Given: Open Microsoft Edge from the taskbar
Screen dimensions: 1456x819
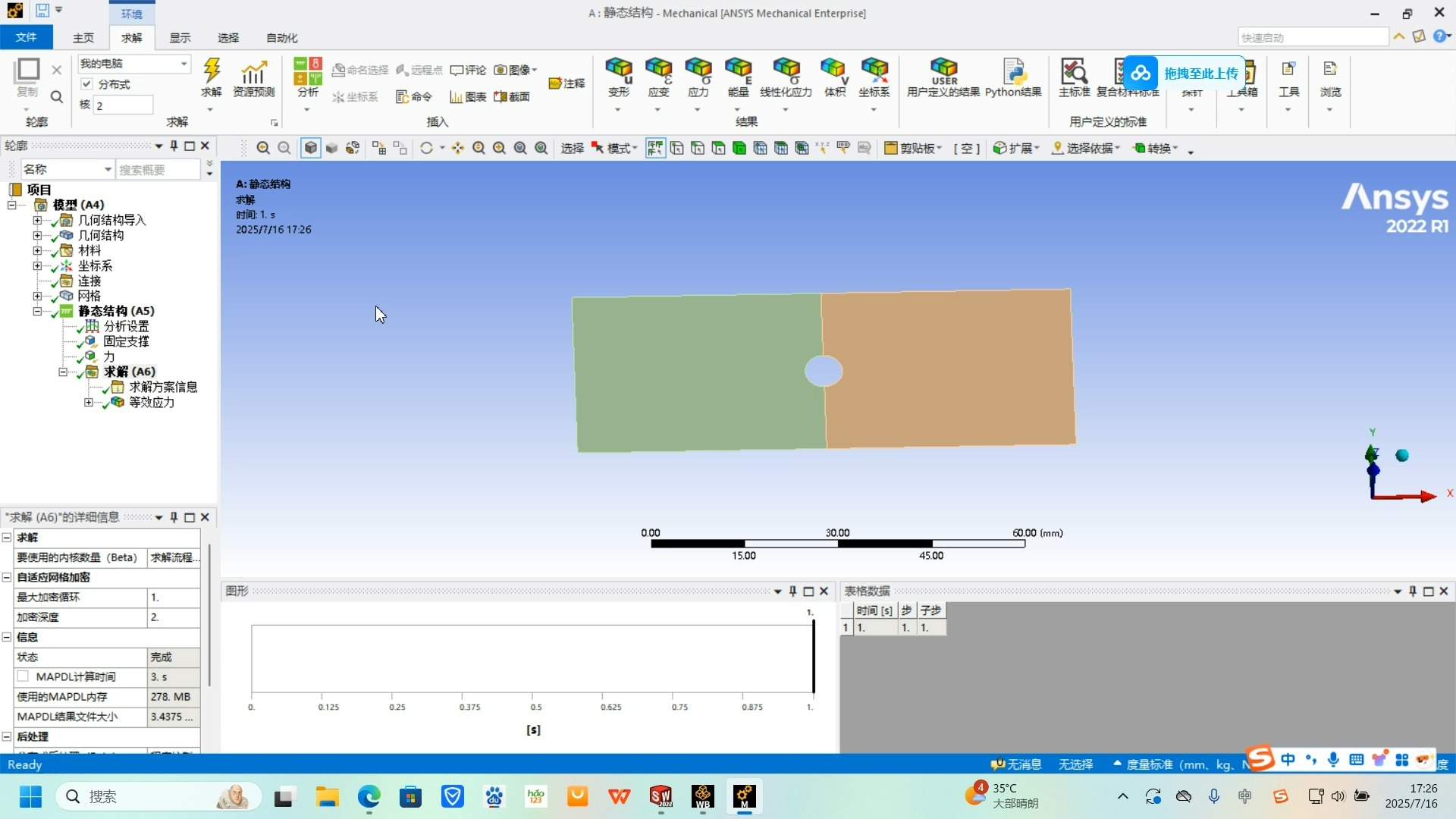Looking at the screenshot, I should 369,796.
